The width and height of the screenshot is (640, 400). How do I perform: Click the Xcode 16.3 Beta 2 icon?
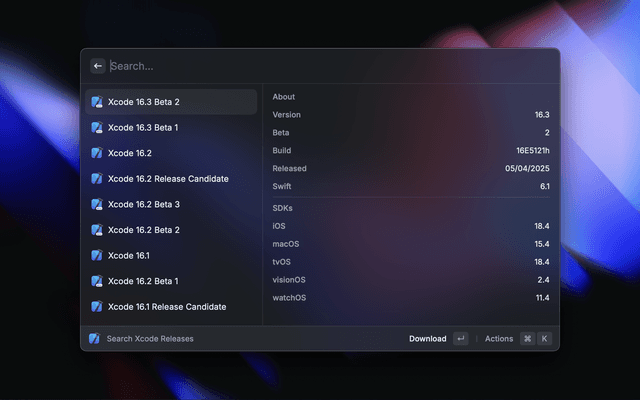(97, 102)
